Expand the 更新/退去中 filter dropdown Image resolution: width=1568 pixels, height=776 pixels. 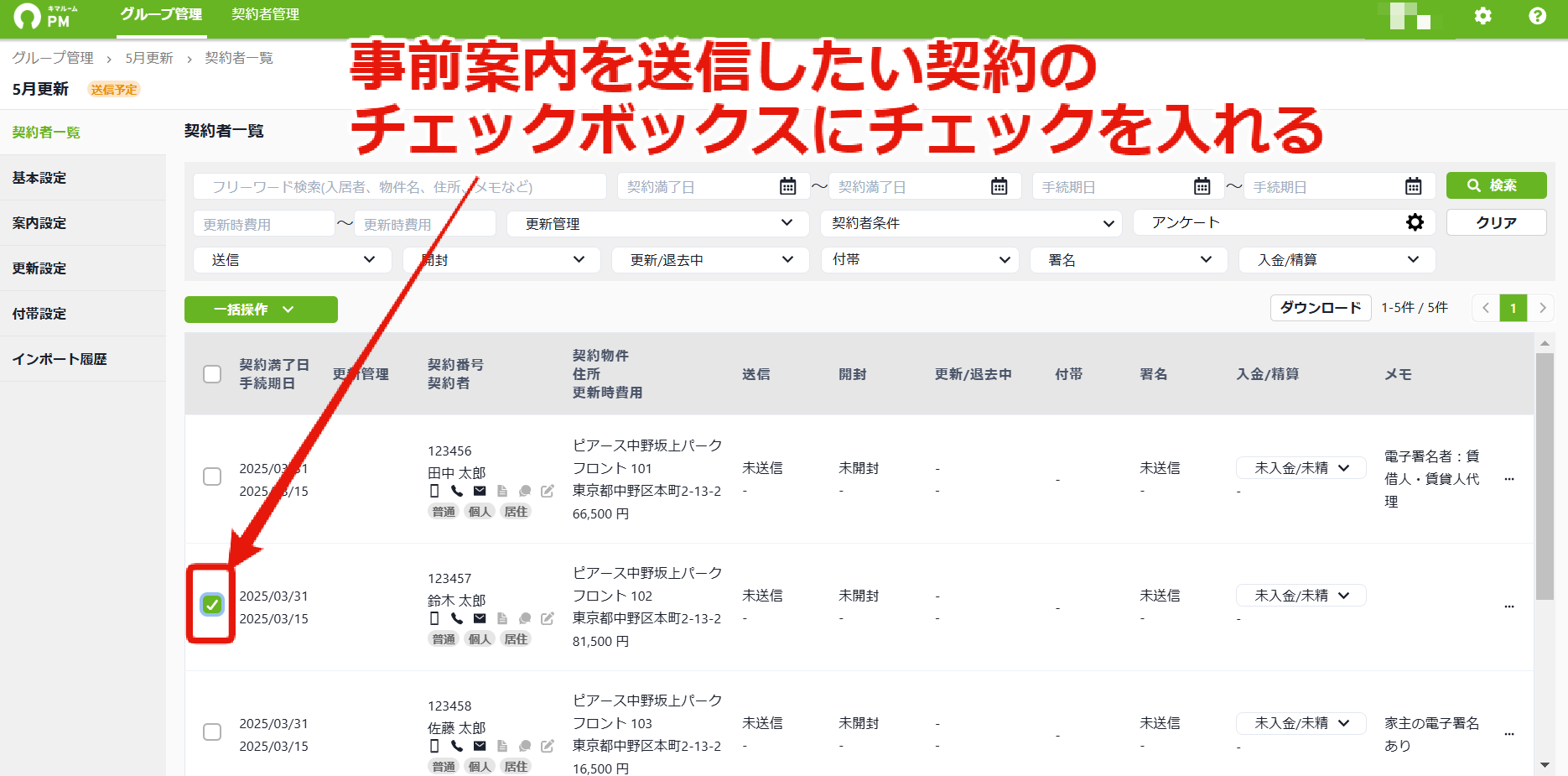710,260
